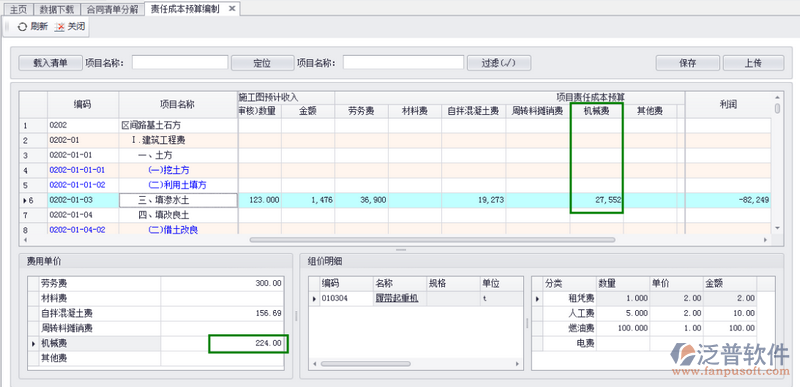Select the (一)挖土方 row
This screenshot has height=387, width=800.
point(395,170)
